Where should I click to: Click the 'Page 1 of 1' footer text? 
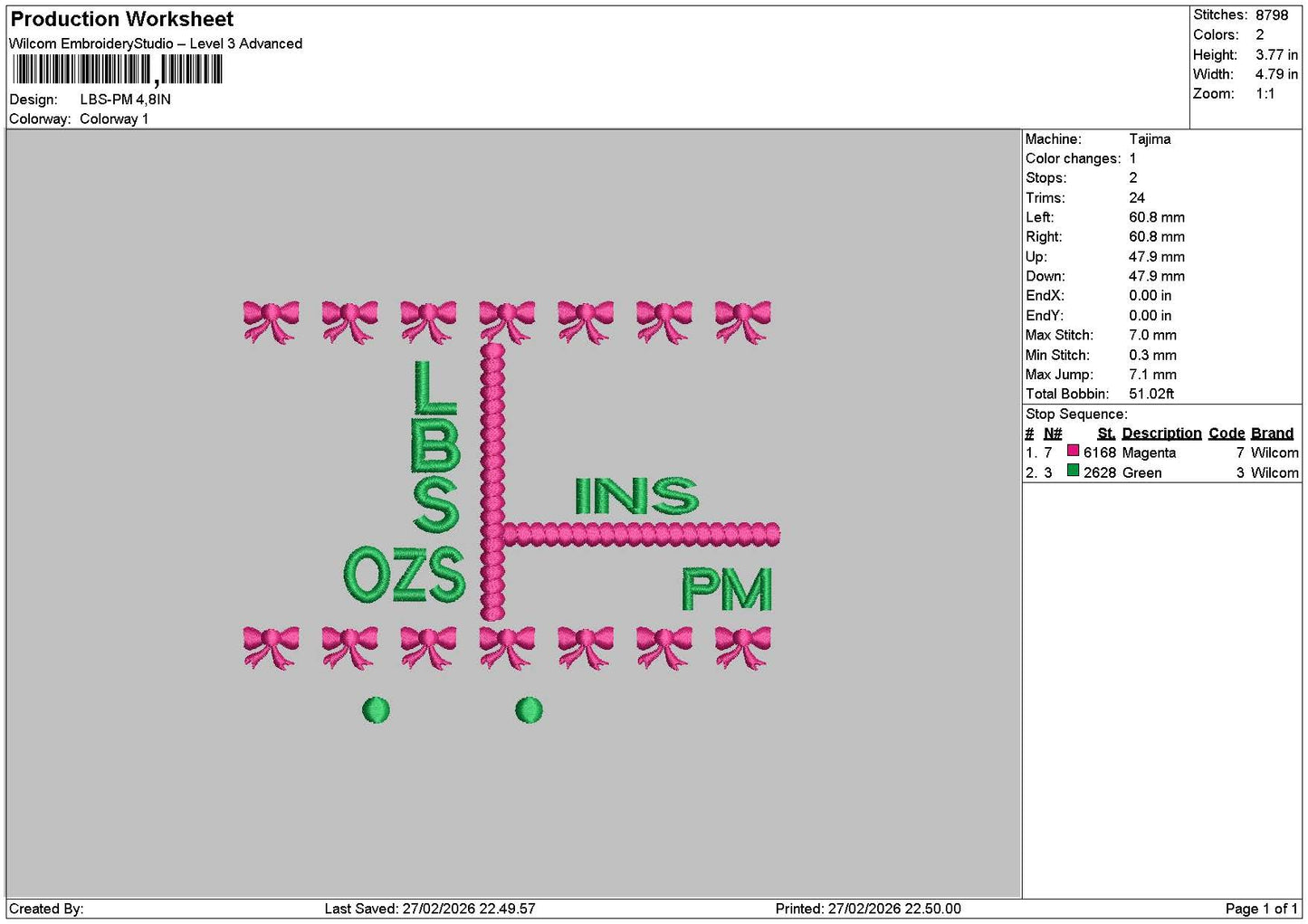point(1261,909)
